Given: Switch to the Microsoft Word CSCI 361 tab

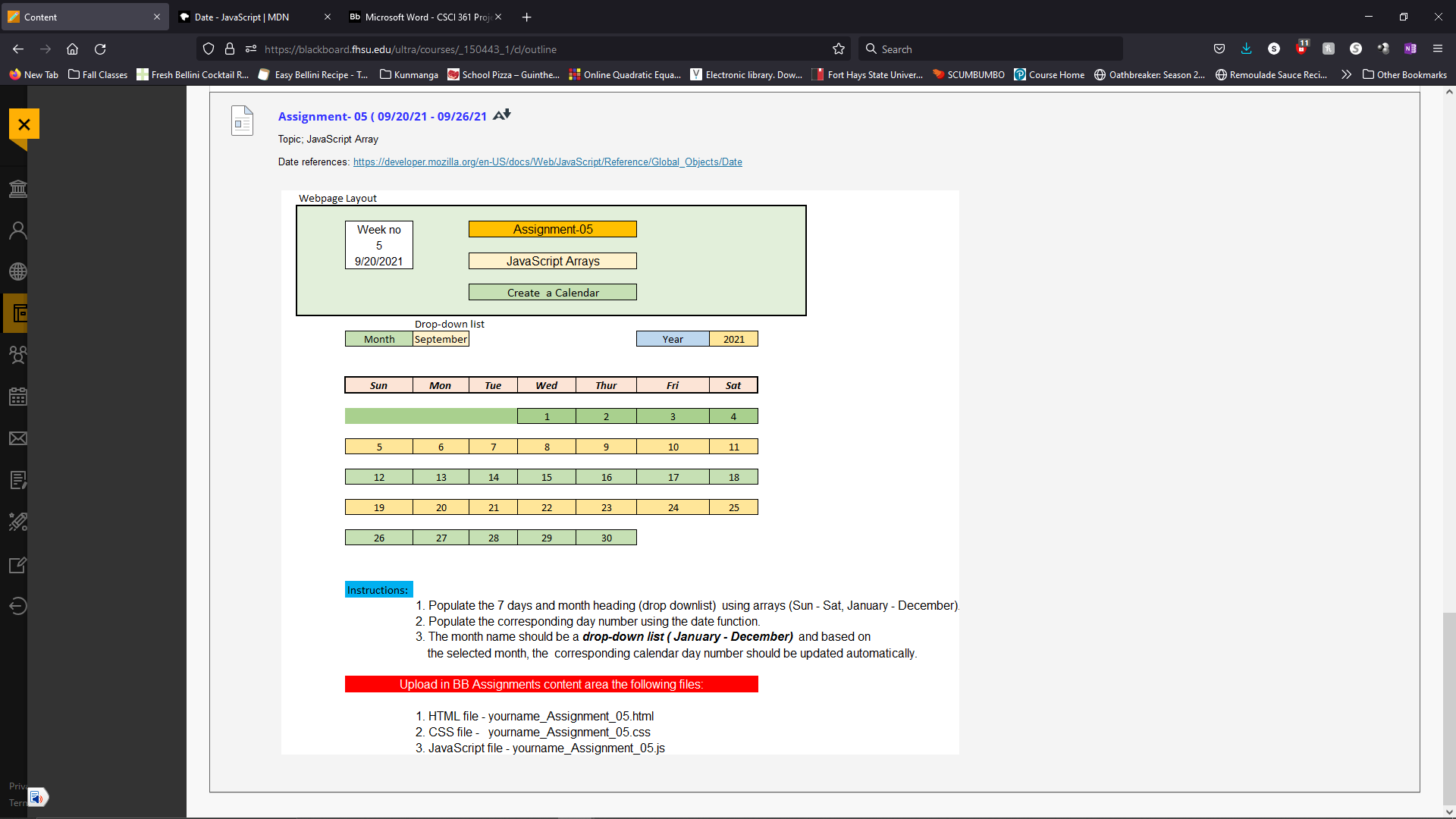Looking at the screenshot, I should [422, 17].
